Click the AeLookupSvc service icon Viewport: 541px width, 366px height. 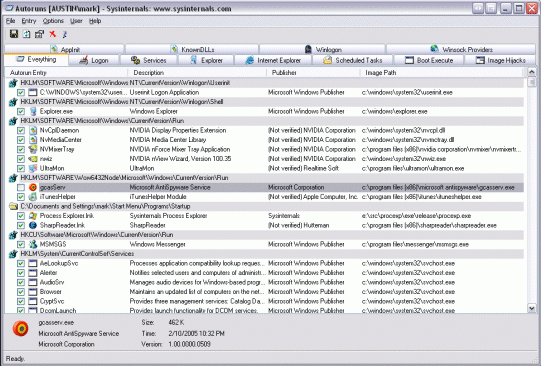33,263
